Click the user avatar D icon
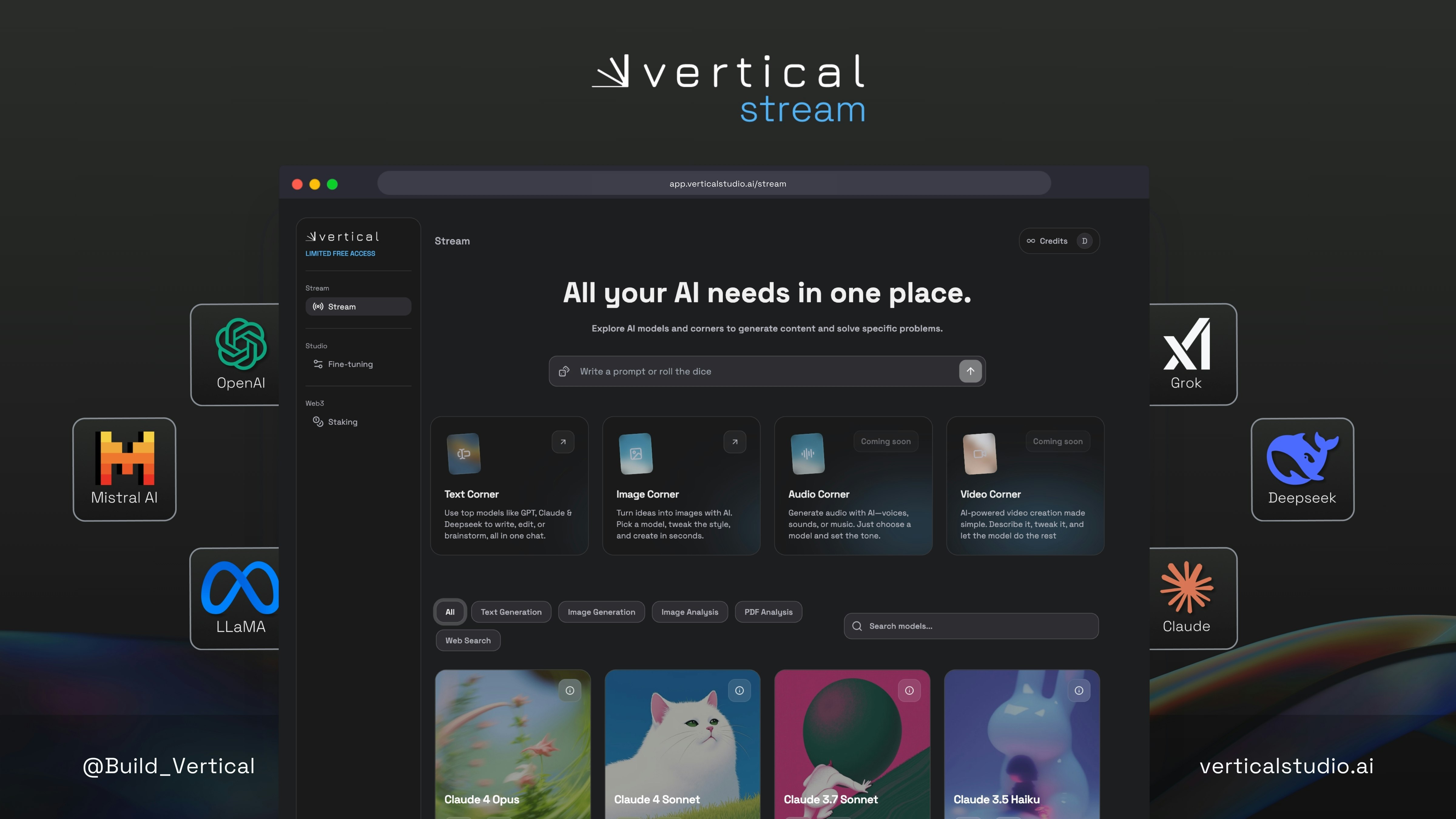The image size is (1456, 819). (x=1084, y=241)
